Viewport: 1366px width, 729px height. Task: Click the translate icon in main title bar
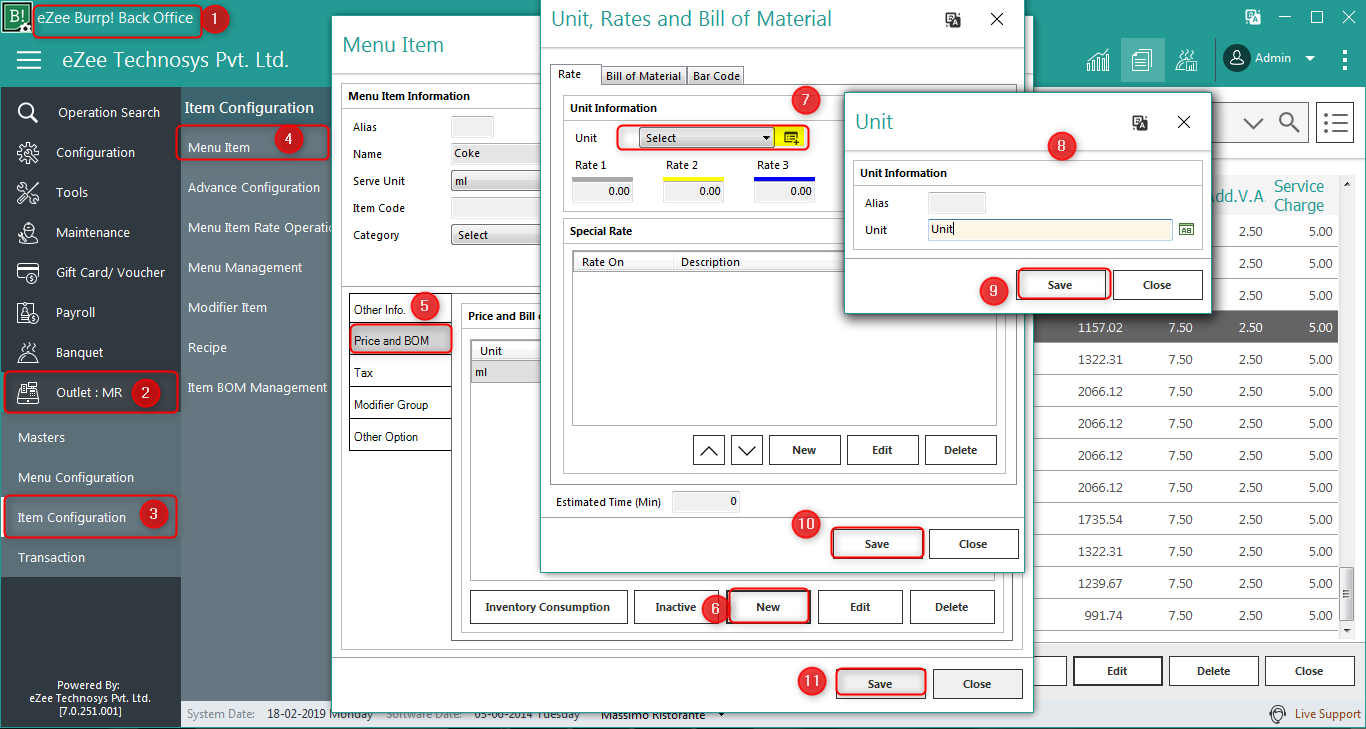1252,17
